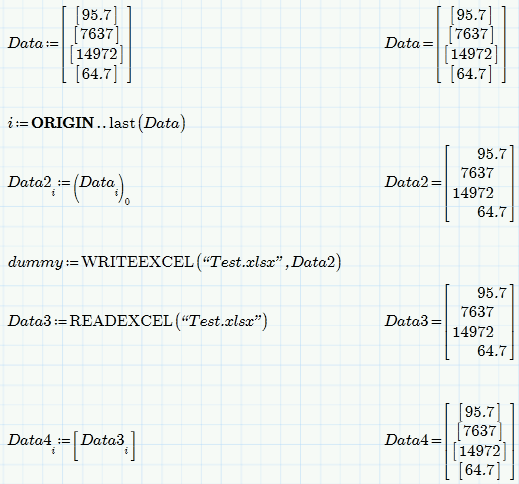Click value [14972] in the Data definition matrix

[x=96, y=54]
